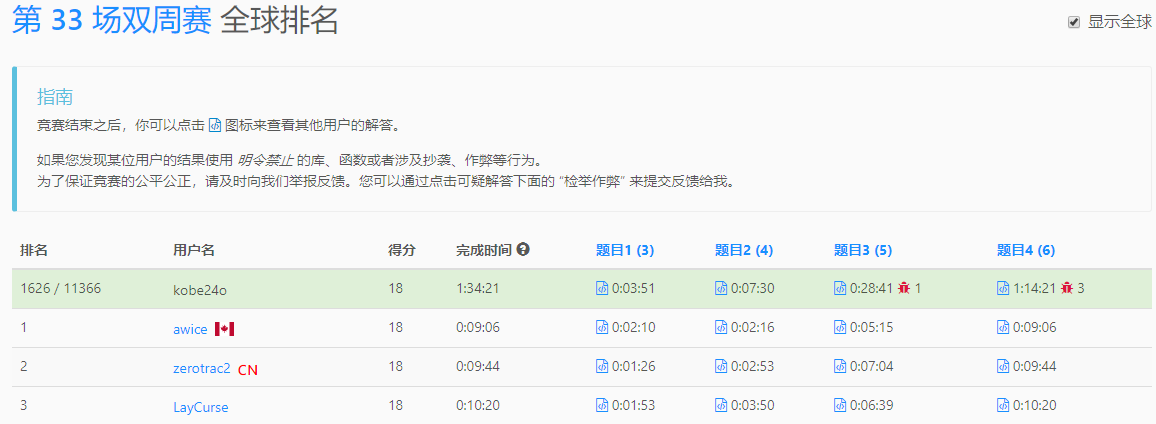View kobe24o's 题目3 solution code icon

click(840, 288)
